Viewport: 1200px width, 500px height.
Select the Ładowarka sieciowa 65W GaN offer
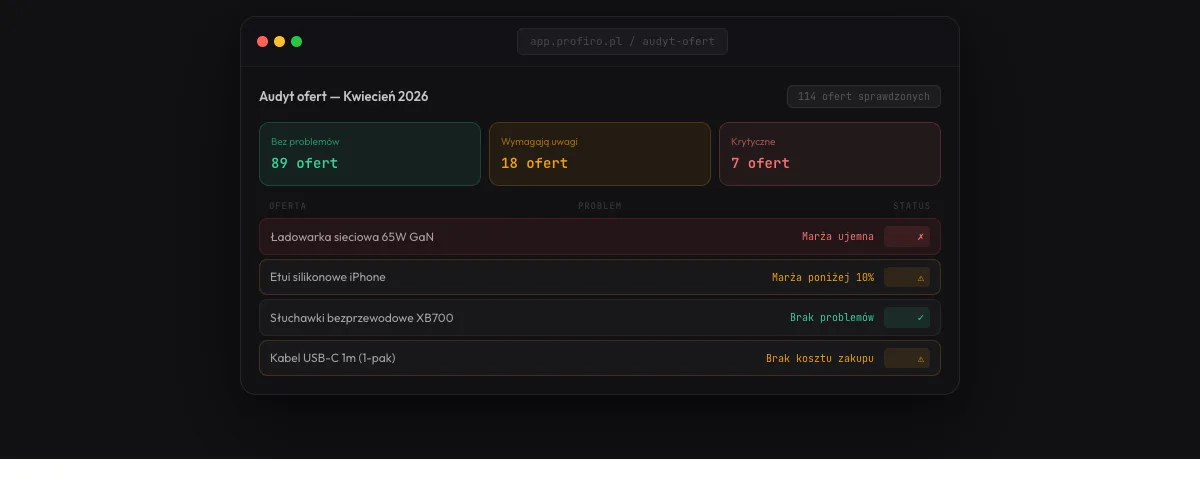point(600,237)
